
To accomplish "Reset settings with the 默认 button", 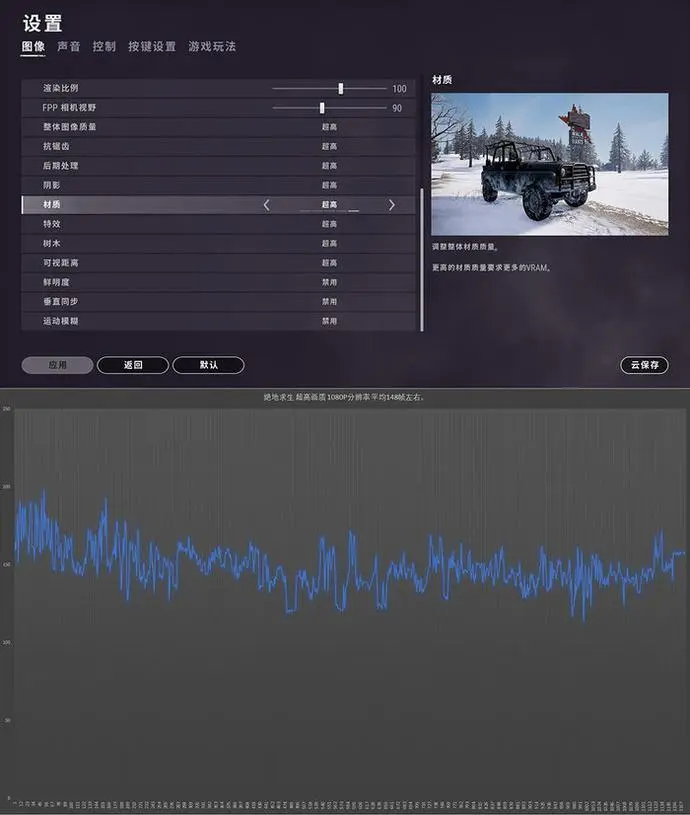I will (208, 365).
